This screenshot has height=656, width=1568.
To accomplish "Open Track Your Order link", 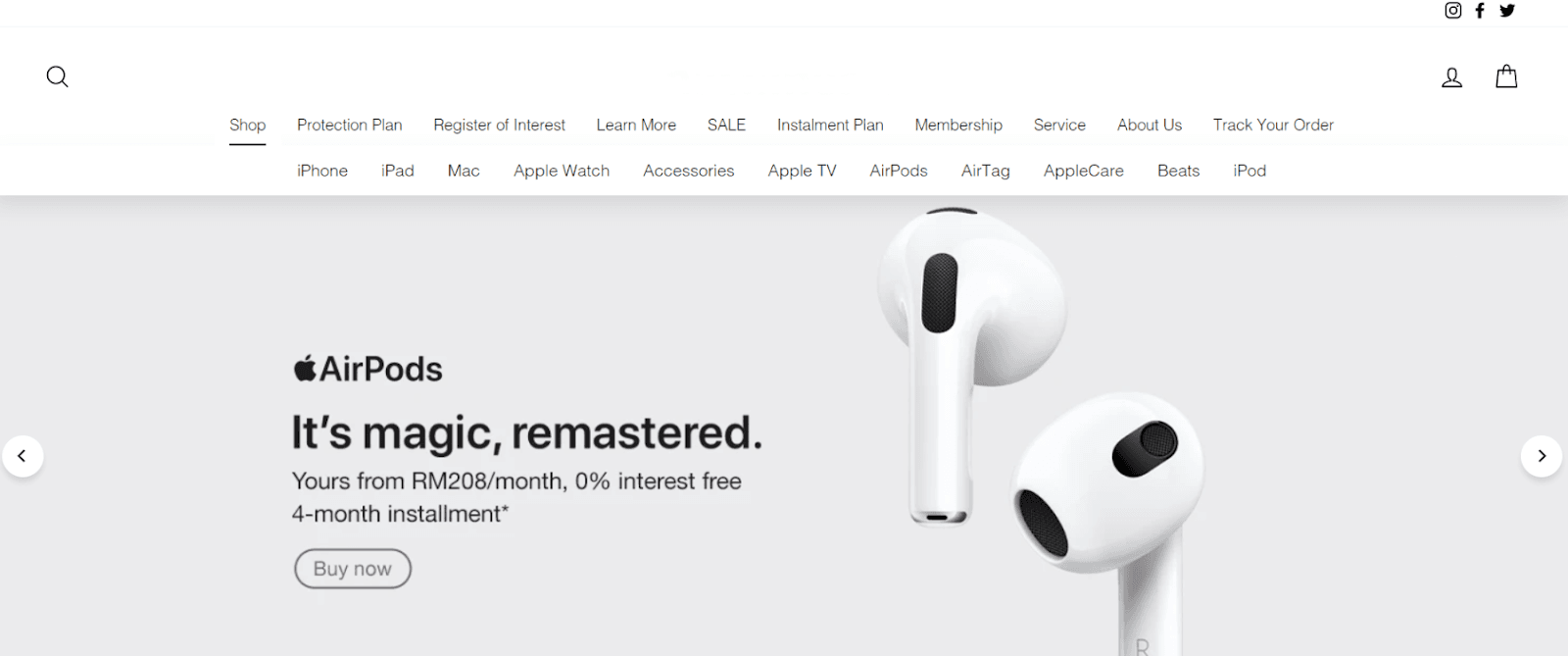I will 1273,125.
